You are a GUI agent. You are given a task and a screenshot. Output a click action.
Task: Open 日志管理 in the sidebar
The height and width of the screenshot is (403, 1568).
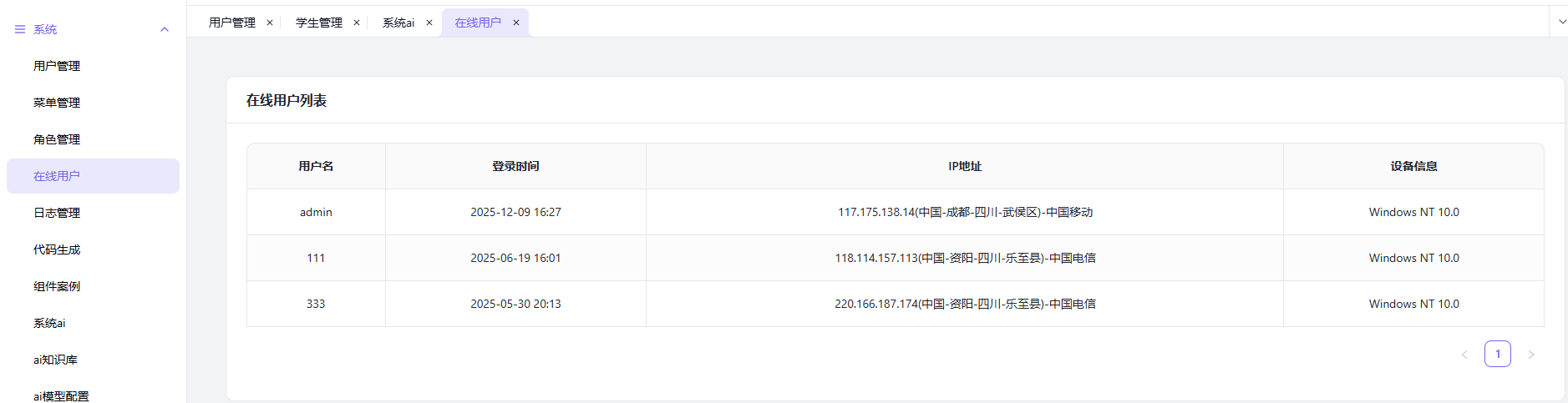[57, 213]
